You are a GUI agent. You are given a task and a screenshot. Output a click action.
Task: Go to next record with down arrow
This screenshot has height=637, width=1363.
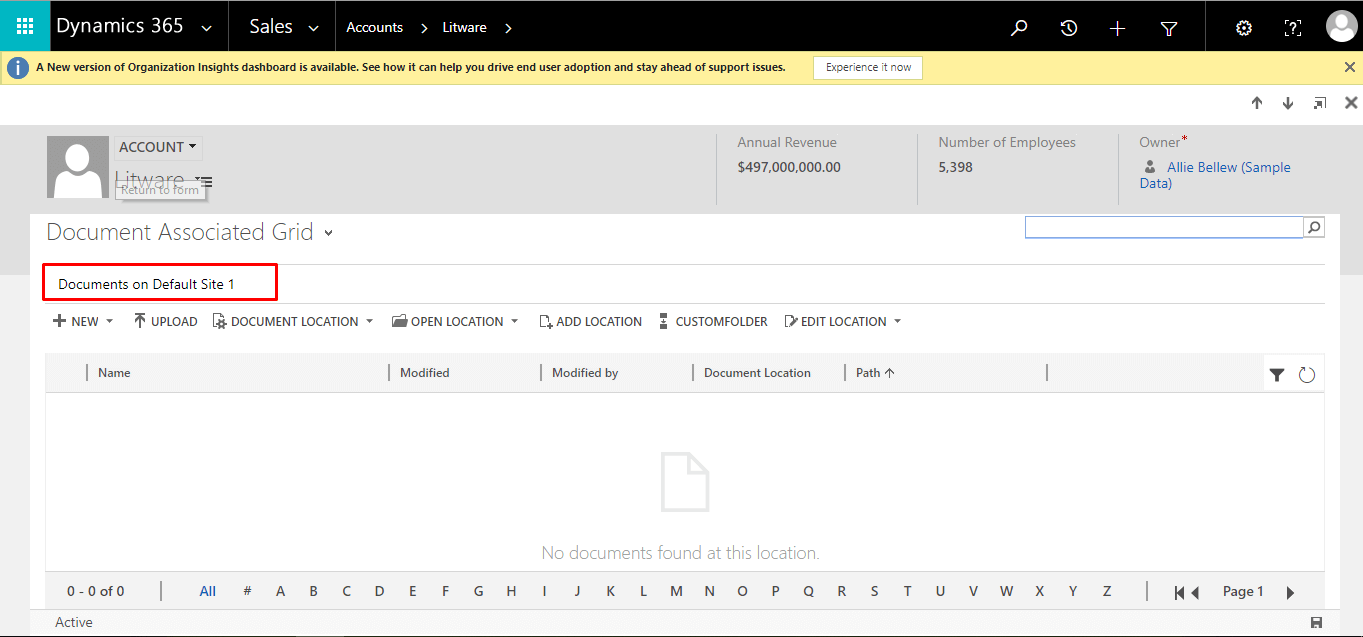coord(1288,103)
